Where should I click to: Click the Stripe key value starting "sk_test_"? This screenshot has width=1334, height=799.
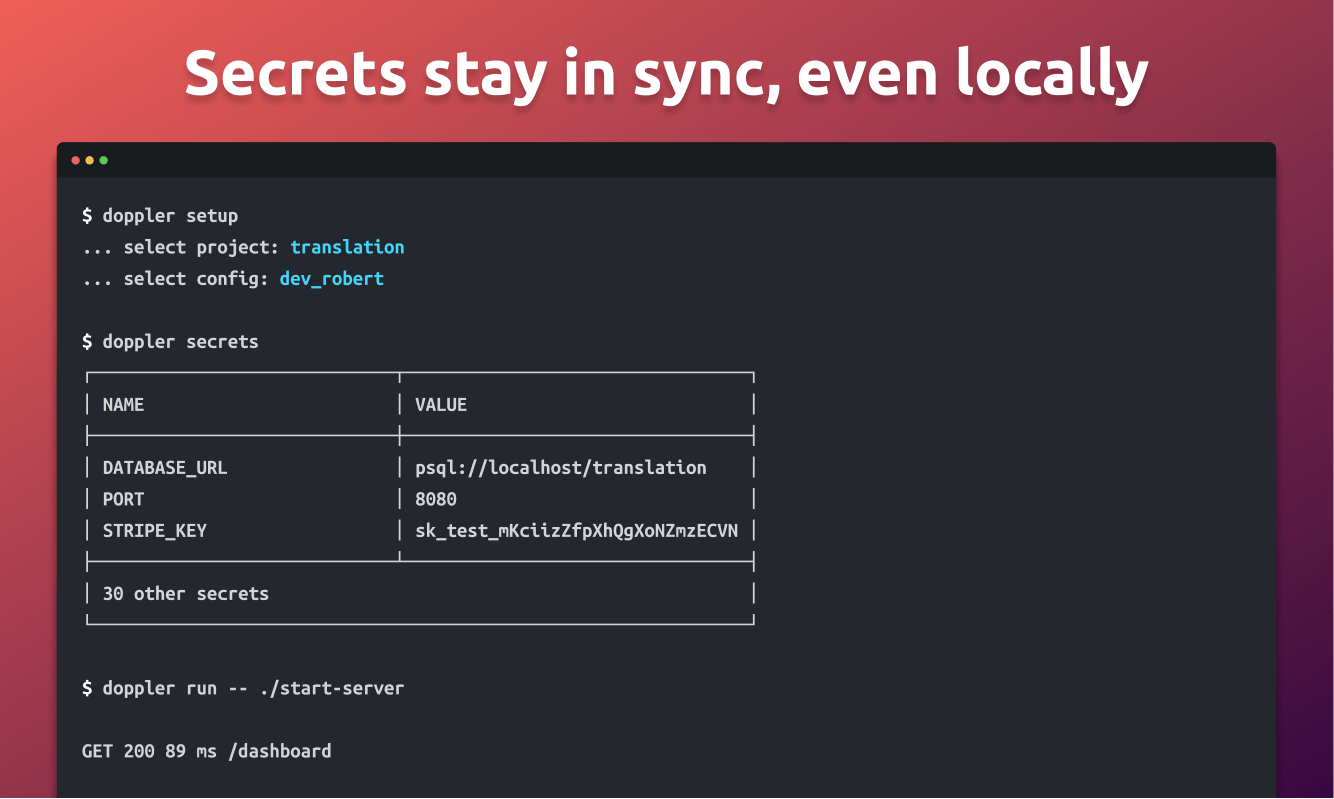(x=577, y=531)
